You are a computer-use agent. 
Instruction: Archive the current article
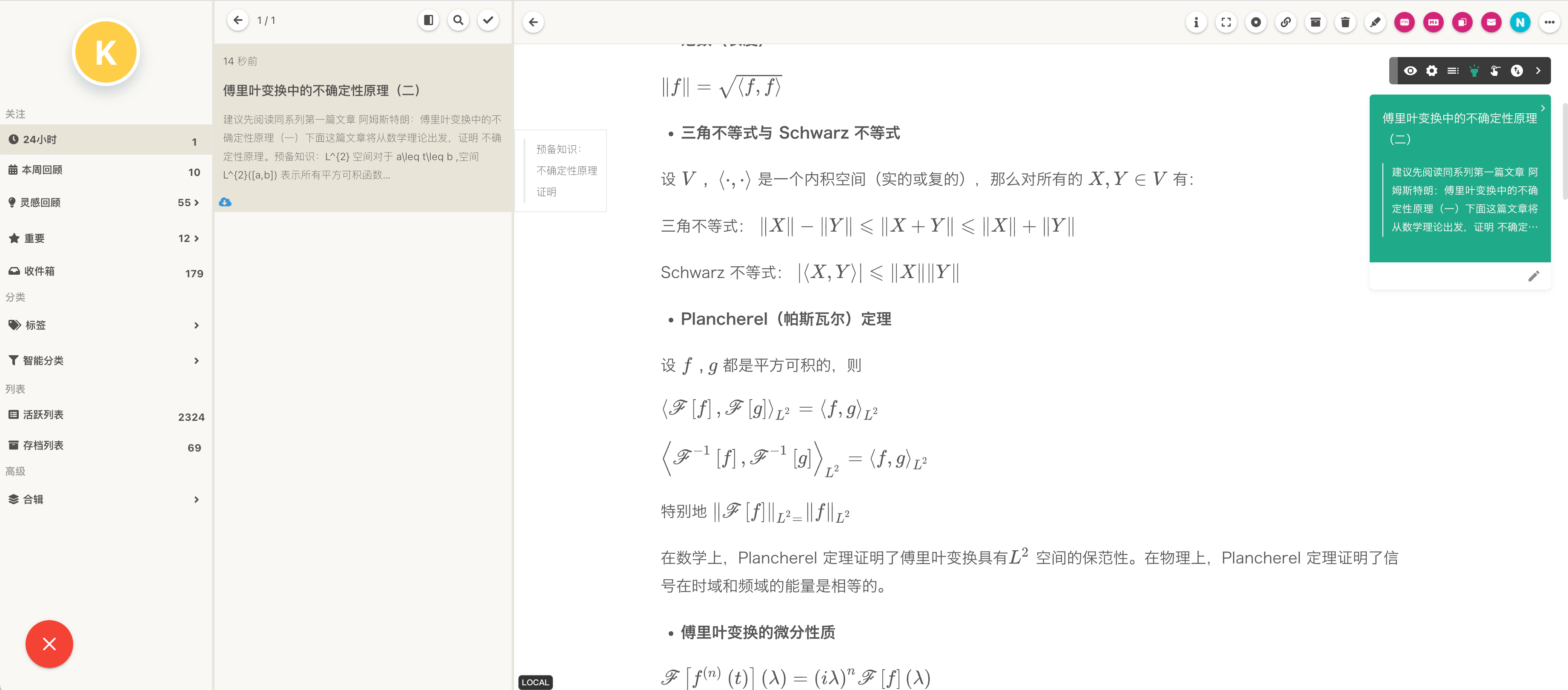coord(1315,22)
